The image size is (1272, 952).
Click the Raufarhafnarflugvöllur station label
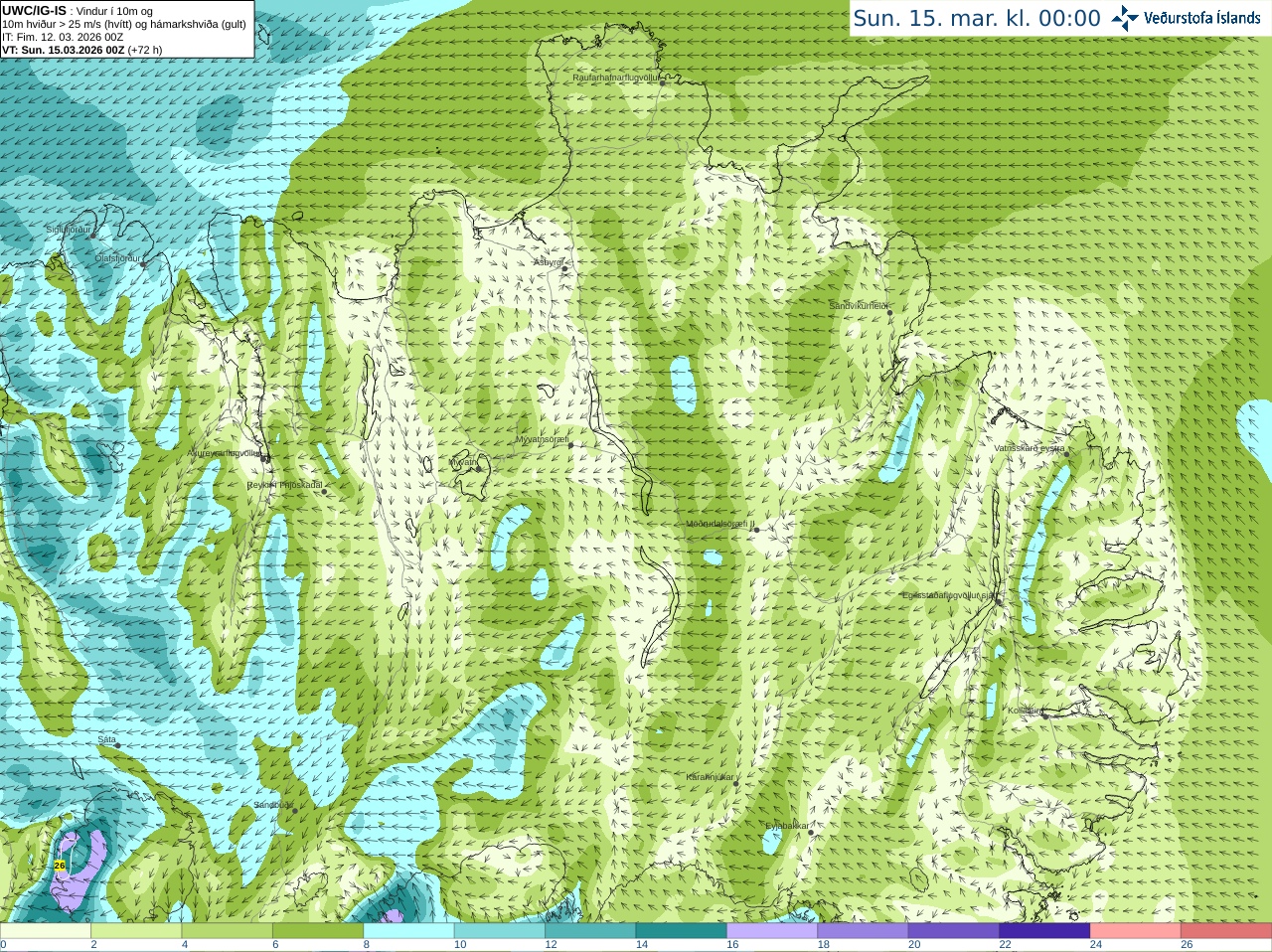[615, 77]
